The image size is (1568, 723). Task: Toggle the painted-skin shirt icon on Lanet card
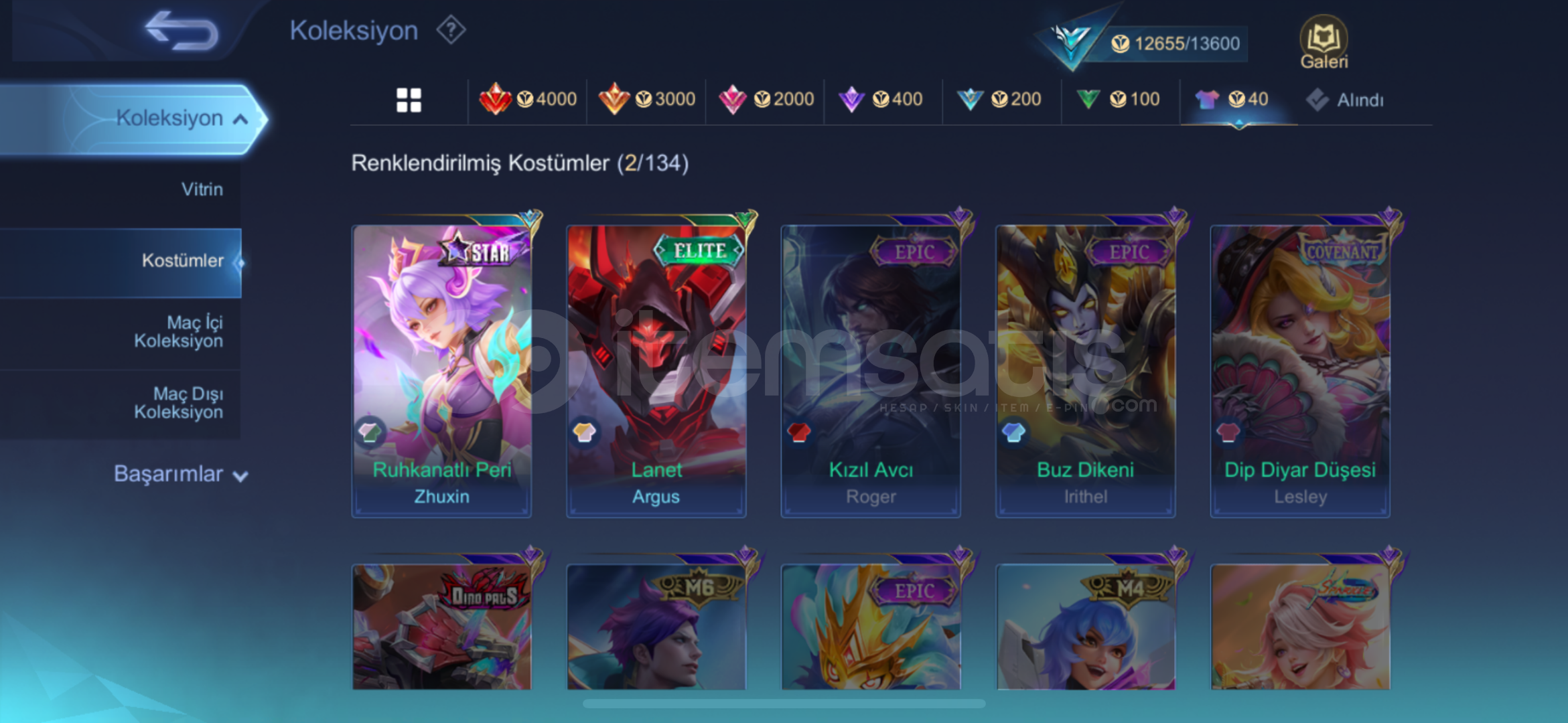(x=584, y=432)
